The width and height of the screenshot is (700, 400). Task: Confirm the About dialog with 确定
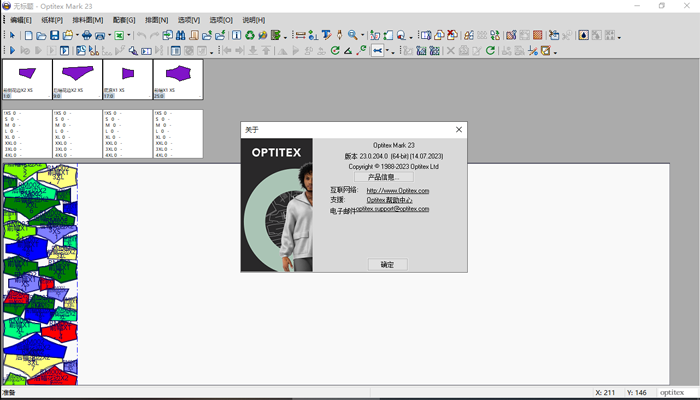(x=388, y=264)
